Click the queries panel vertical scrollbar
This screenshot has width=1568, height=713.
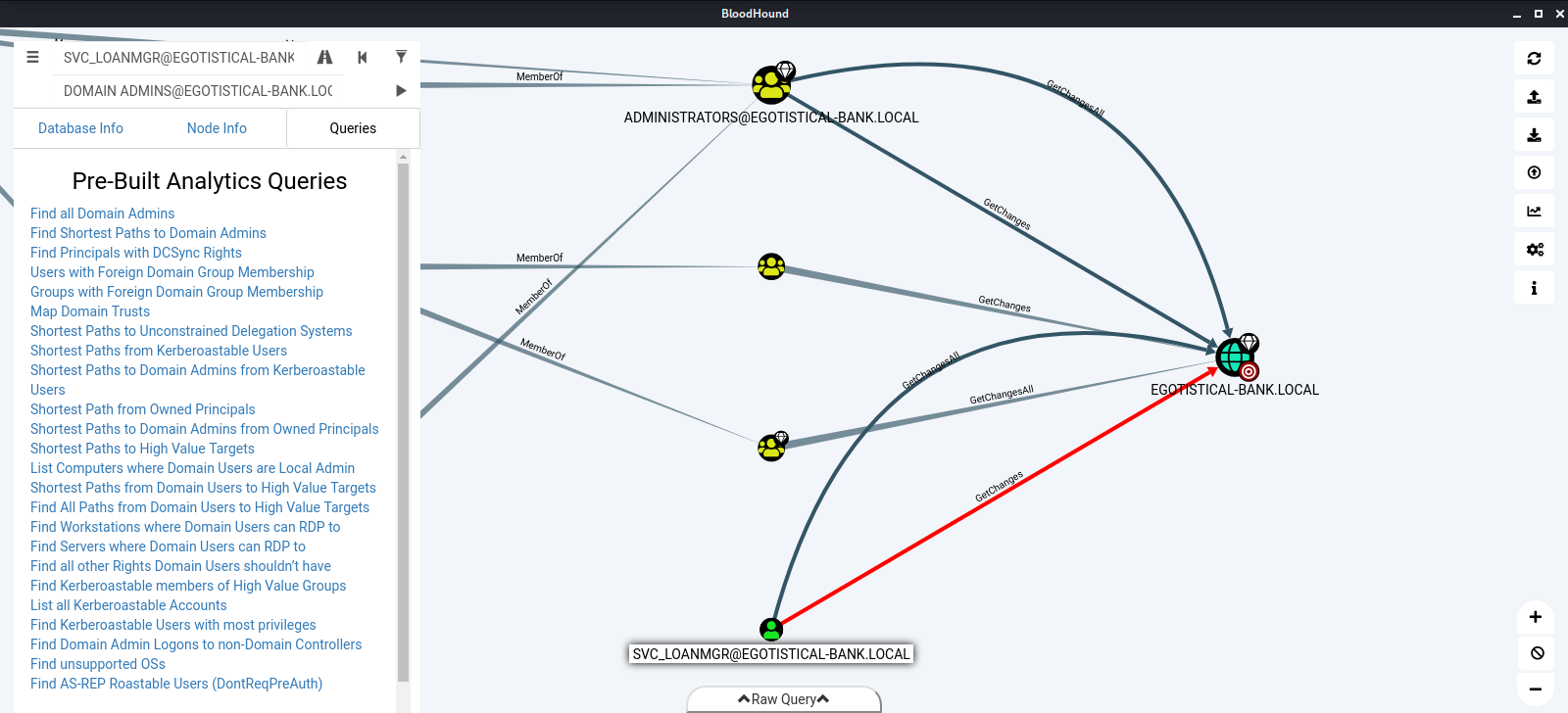pos(403,422)
